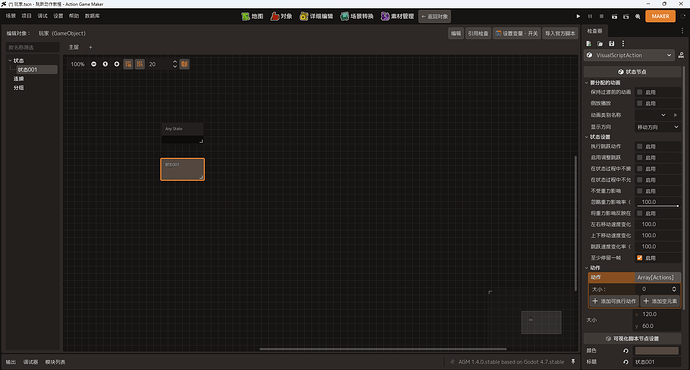This screenshot has height=370, width=690.
Task: Open 详细编辑 detailed editing mode
Action: tap(316, 16)
